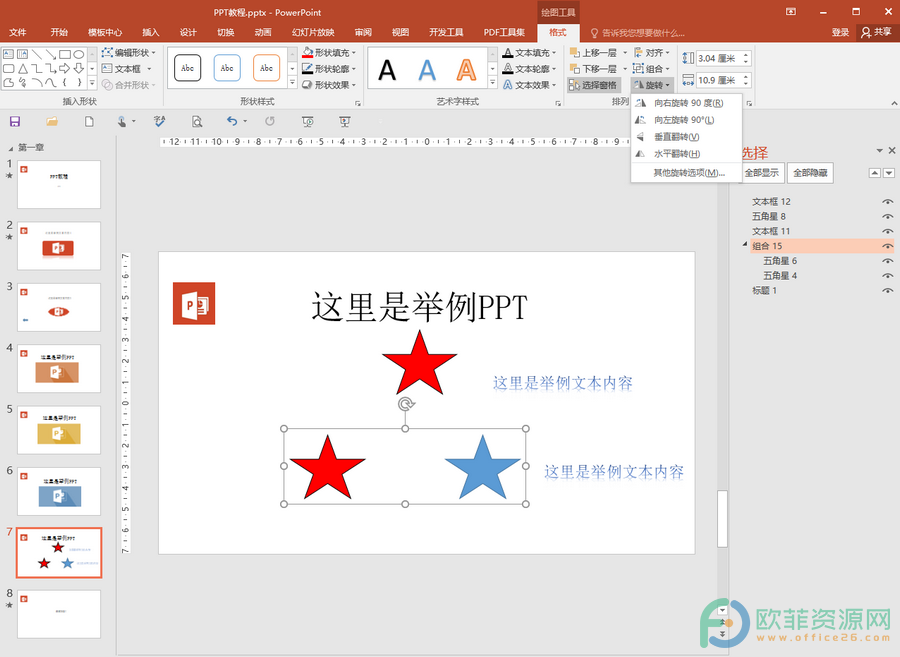Open the 形状填充 dropdown
The height and width of the screenshot is (657, 900).
coord(329,53)
